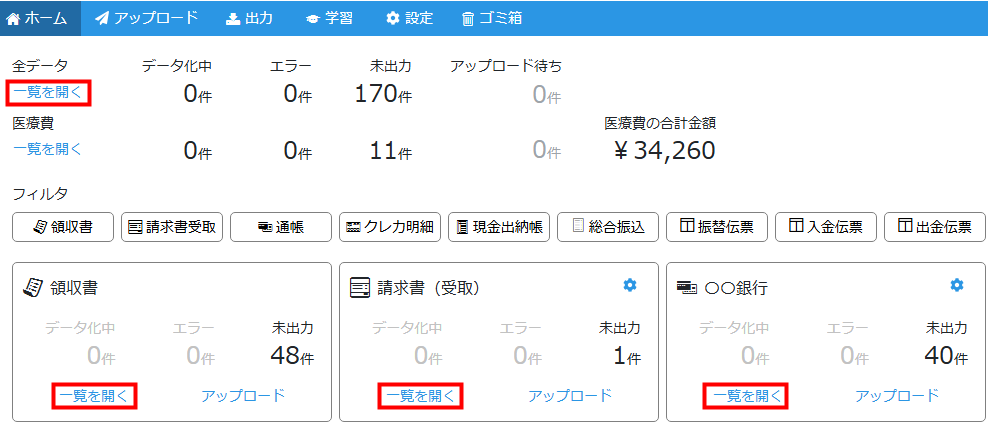Click アップロード link in ○○銀行 card

tap(897, 396)
